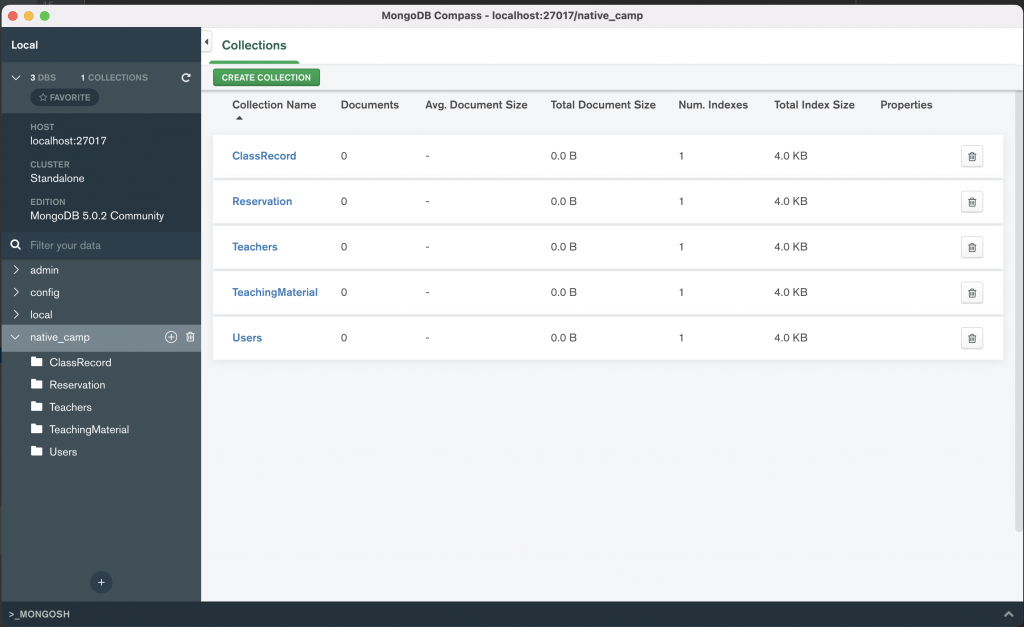The height and width of the screenshot is (627, 1024).
Task: Toggle sort arrow under Collection Name
Action: pos(239,118)
